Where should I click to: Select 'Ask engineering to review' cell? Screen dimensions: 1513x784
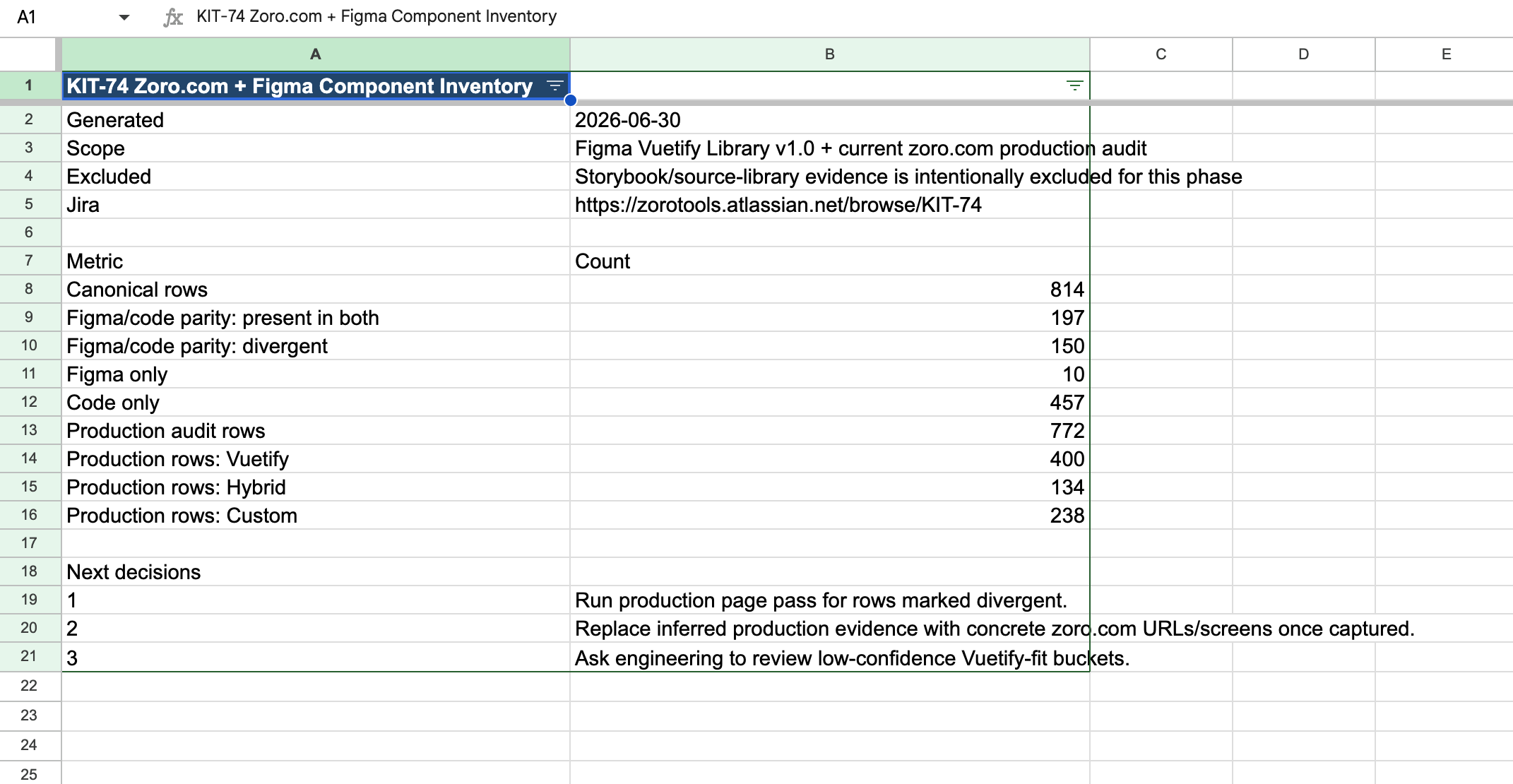[829, 658]
